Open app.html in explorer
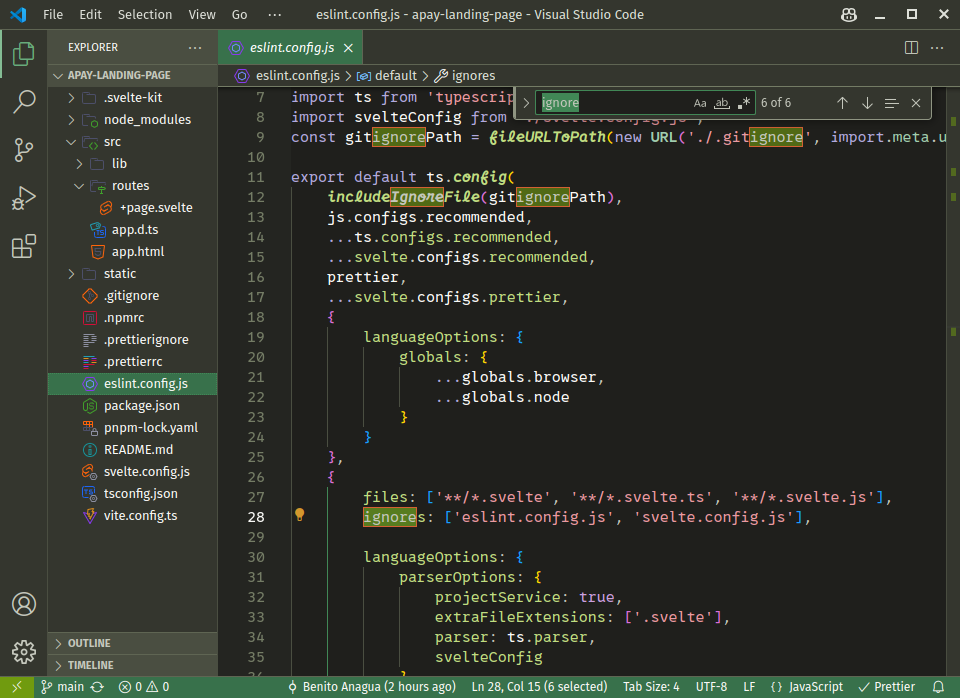The width and height of the screenshot is (960, 698). [x=132, y=252]
